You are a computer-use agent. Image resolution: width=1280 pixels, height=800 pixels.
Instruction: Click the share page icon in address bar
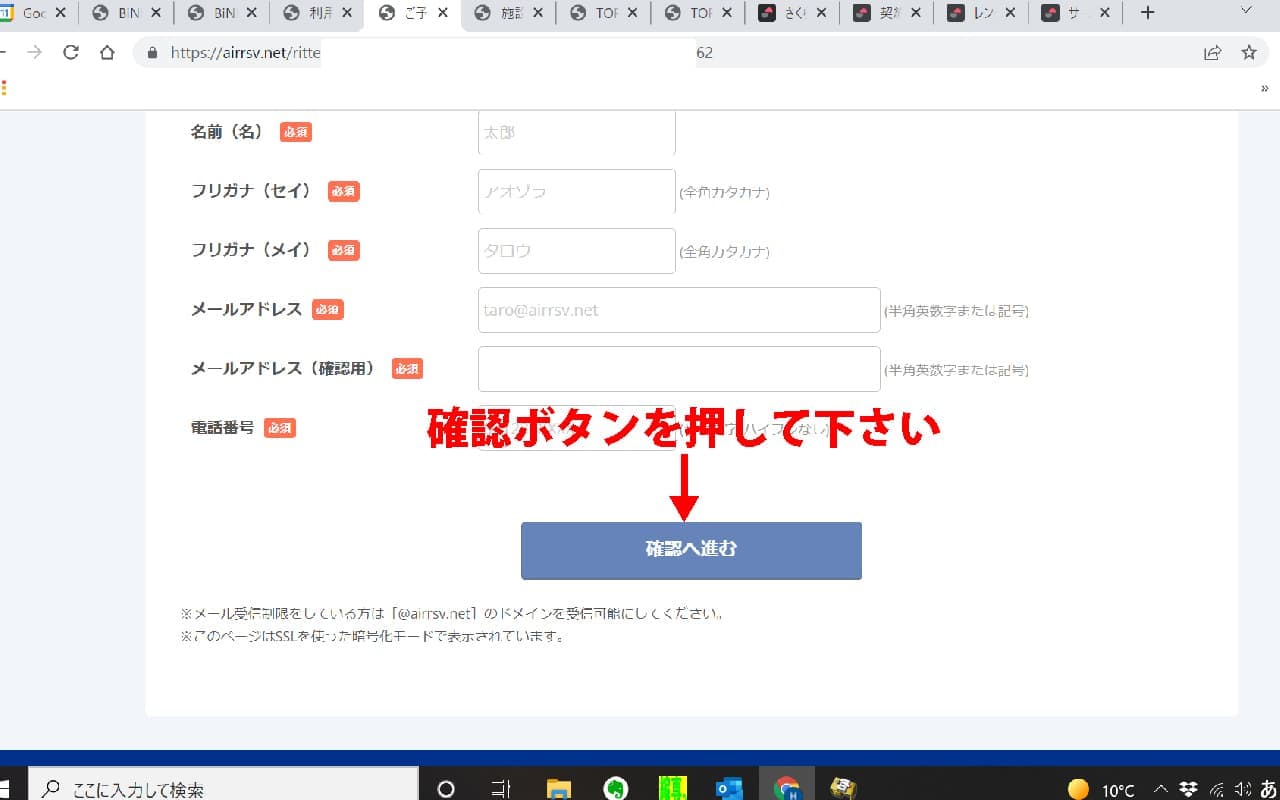[1212, 53]
